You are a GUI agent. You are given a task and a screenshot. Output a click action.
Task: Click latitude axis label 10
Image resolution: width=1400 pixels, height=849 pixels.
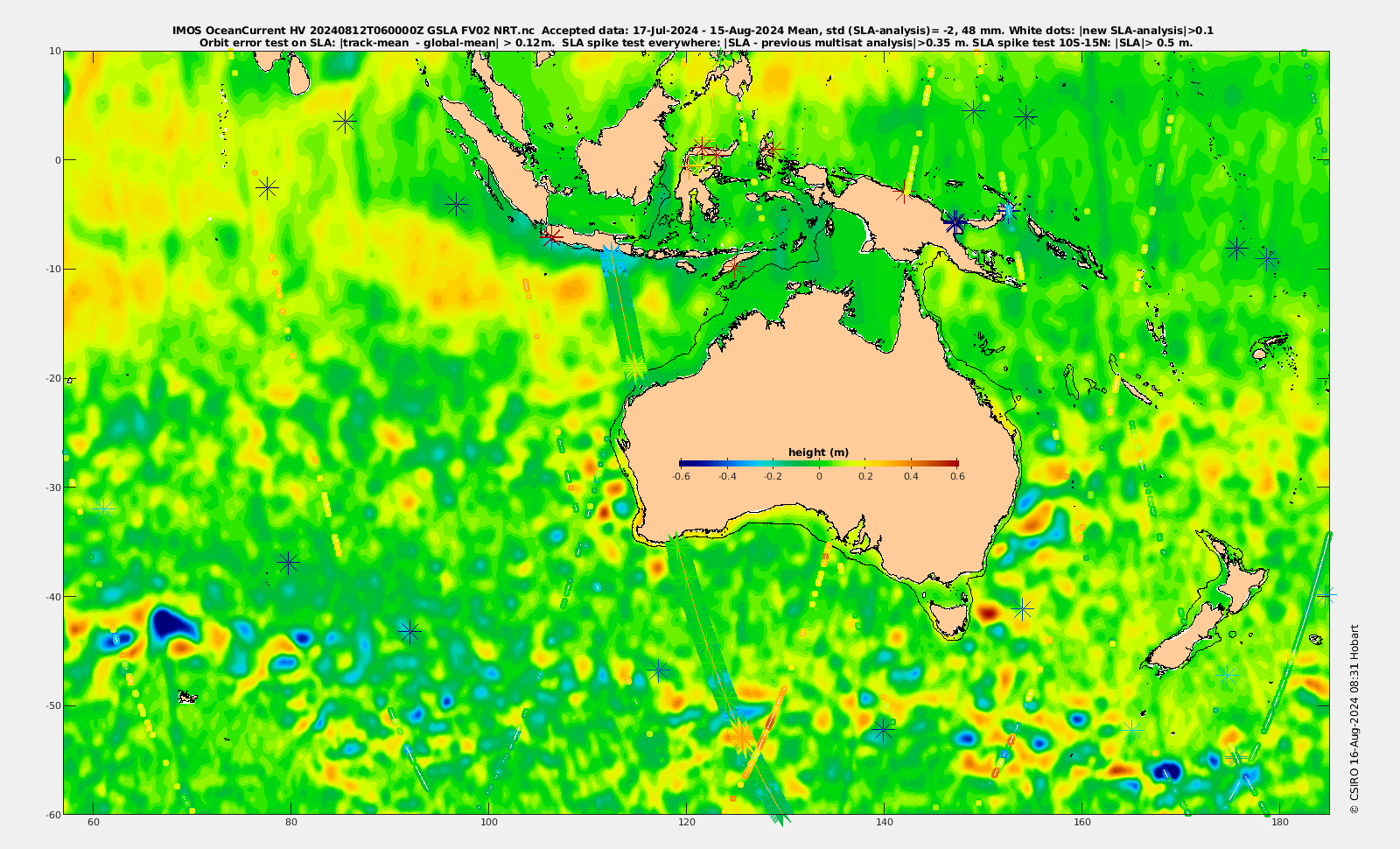(55, 51)
